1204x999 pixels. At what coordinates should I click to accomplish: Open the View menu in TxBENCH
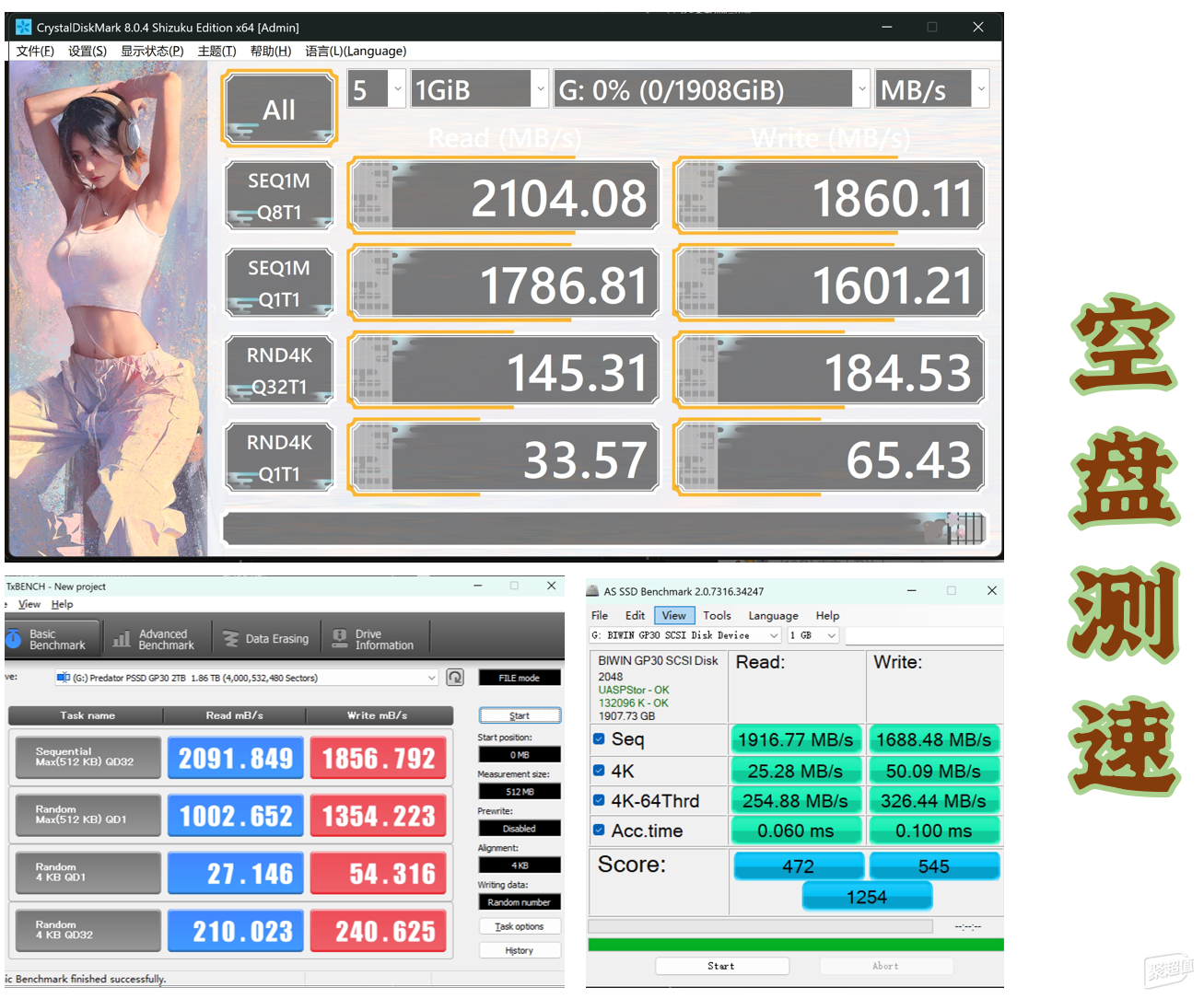29,604
